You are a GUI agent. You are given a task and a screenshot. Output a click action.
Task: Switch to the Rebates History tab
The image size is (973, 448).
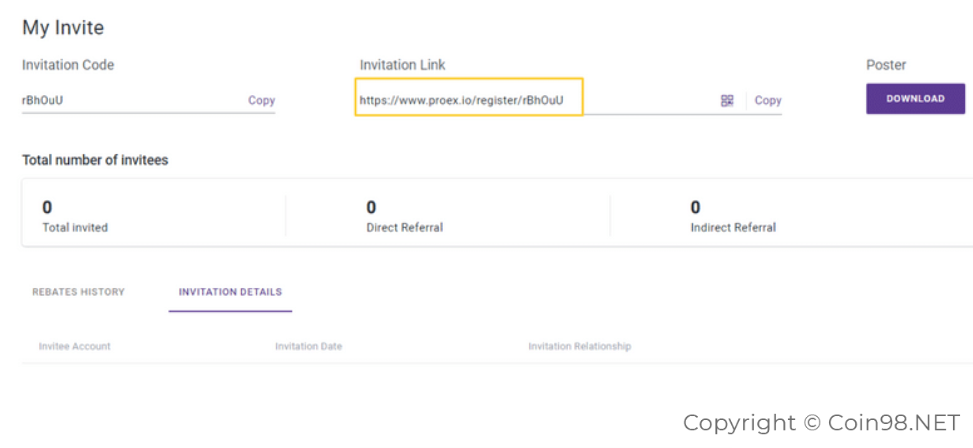(78, 292)
